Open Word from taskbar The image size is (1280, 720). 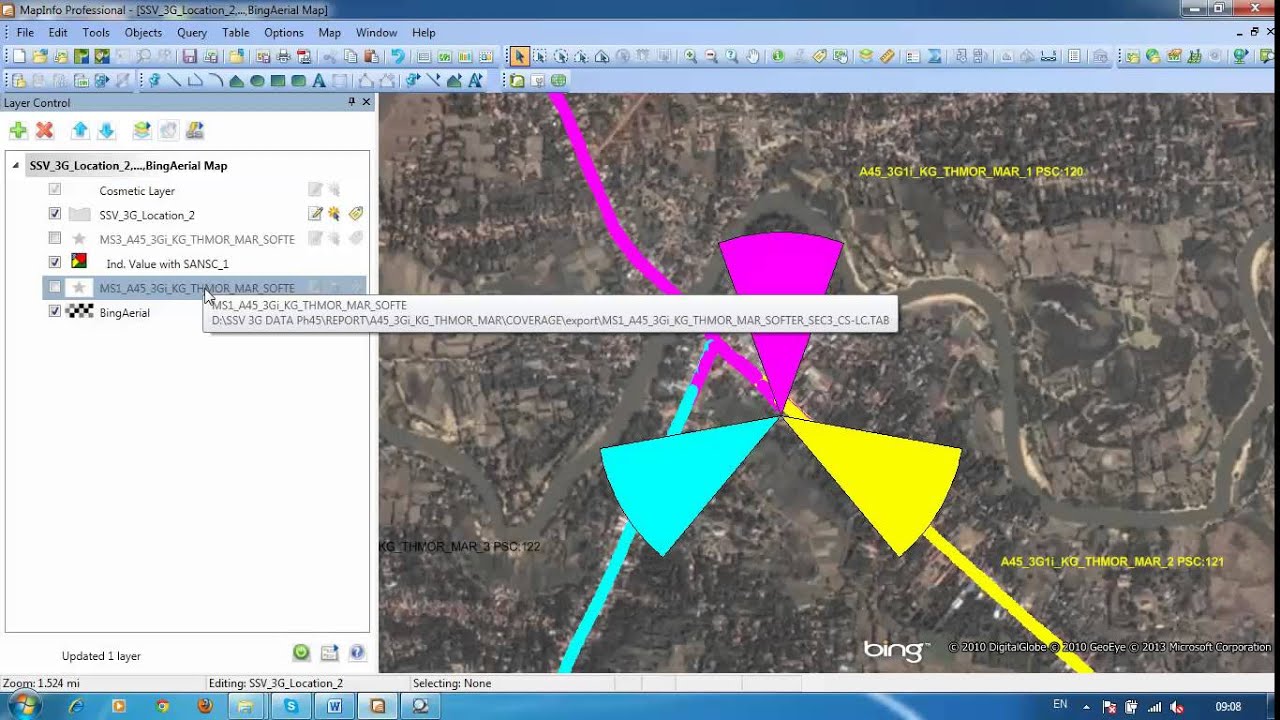click(x=334, y=706)
